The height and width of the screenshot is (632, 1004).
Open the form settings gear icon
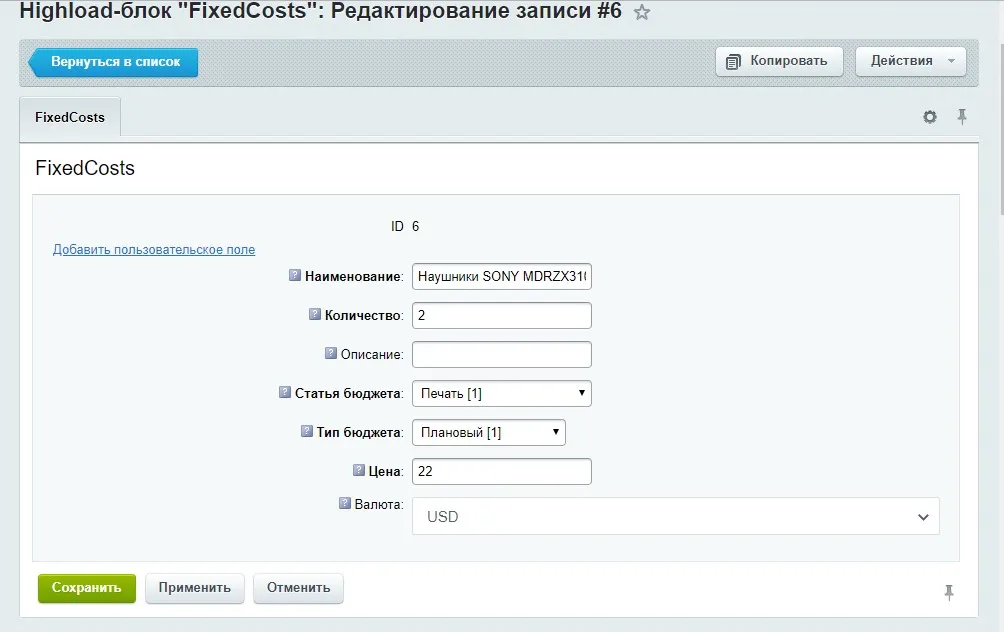[x=929, y=117]
